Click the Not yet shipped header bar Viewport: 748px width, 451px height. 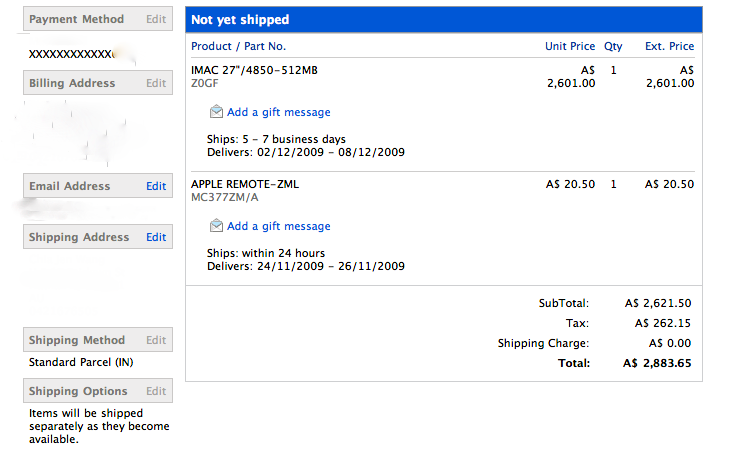(443, 20)
